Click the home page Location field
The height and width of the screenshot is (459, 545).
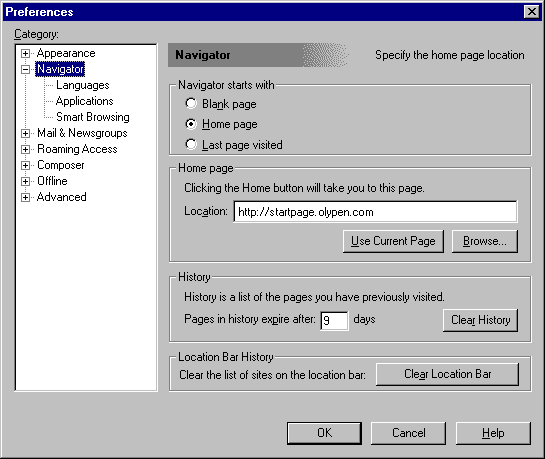[x=375, y=212]
